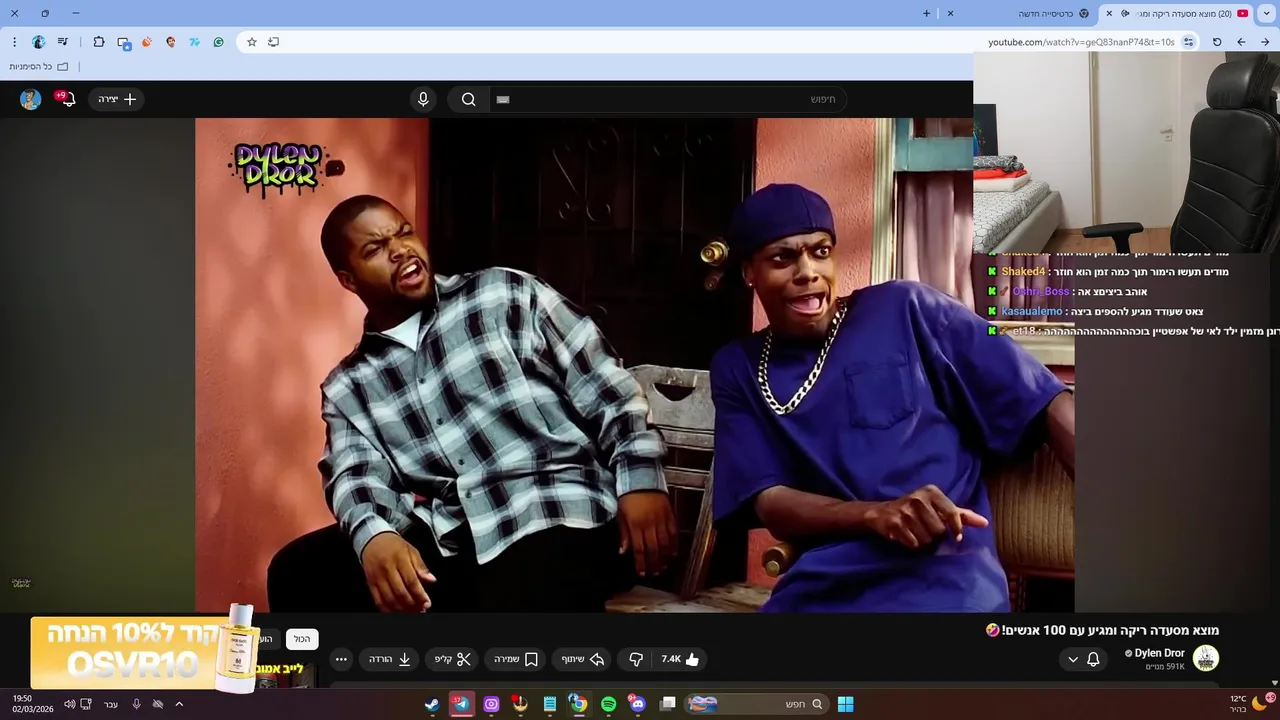The image size is (1280, 720).
Task: Open Chrome from the taskbar
Action: 578,704
